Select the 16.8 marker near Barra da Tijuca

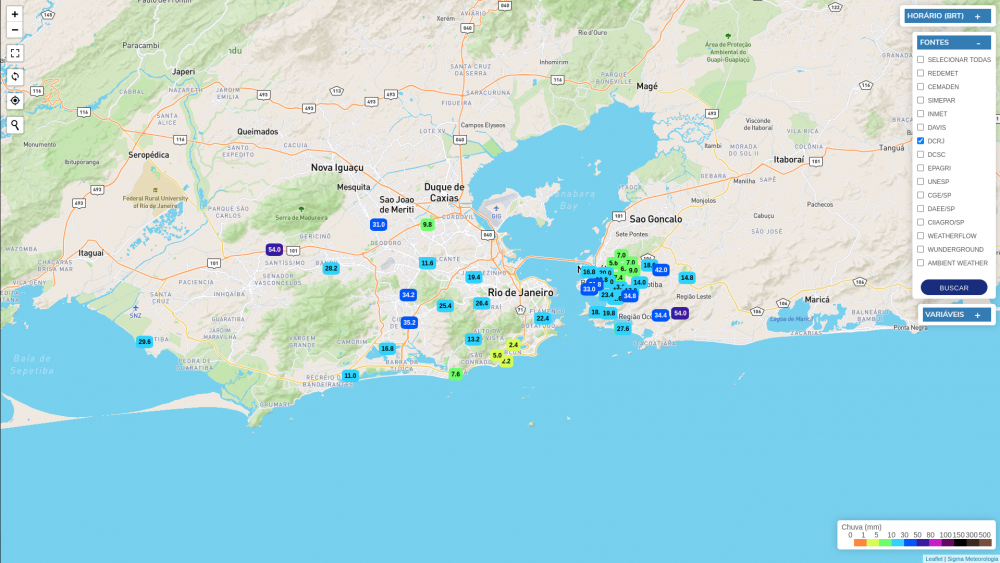coord(388,348)
